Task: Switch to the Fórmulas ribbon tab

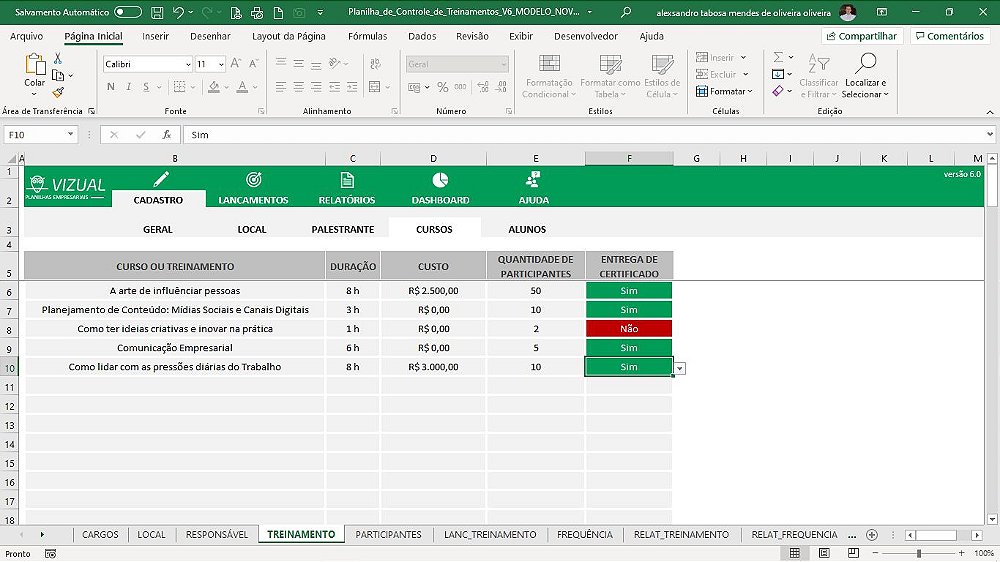Action: click(367, 36)
